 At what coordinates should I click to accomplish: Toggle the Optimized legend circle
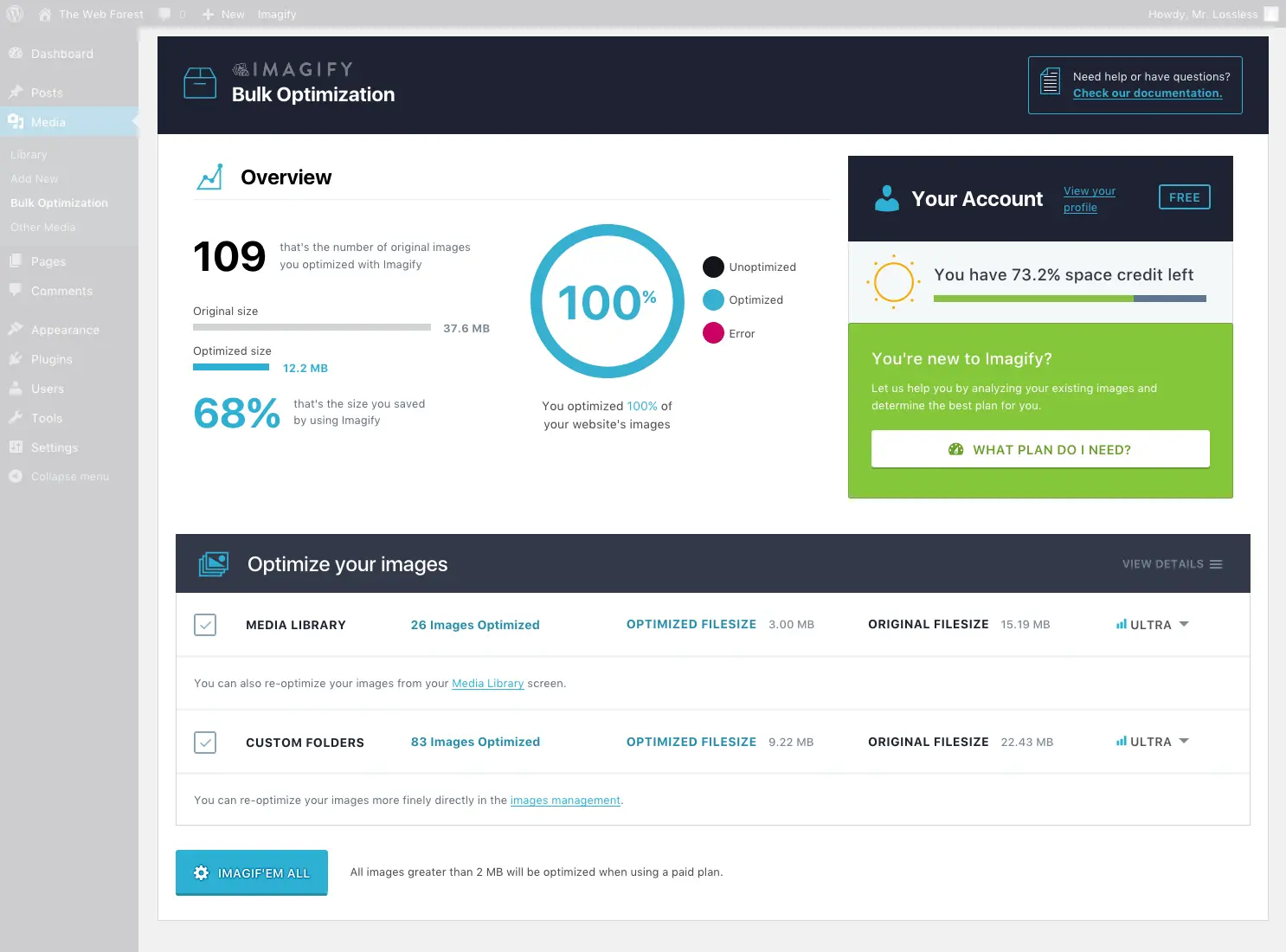pos(712,299)
